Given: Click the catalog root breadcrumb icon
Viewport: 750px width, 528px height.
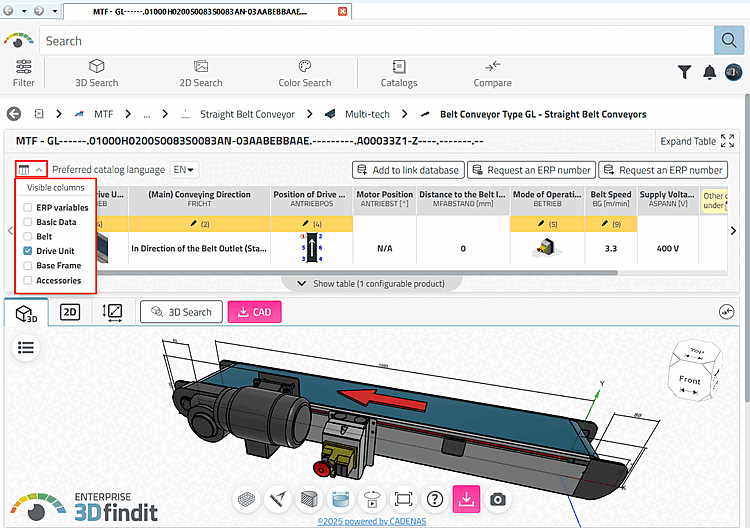Looking at the screenshot, I should (x=39, y=114).
